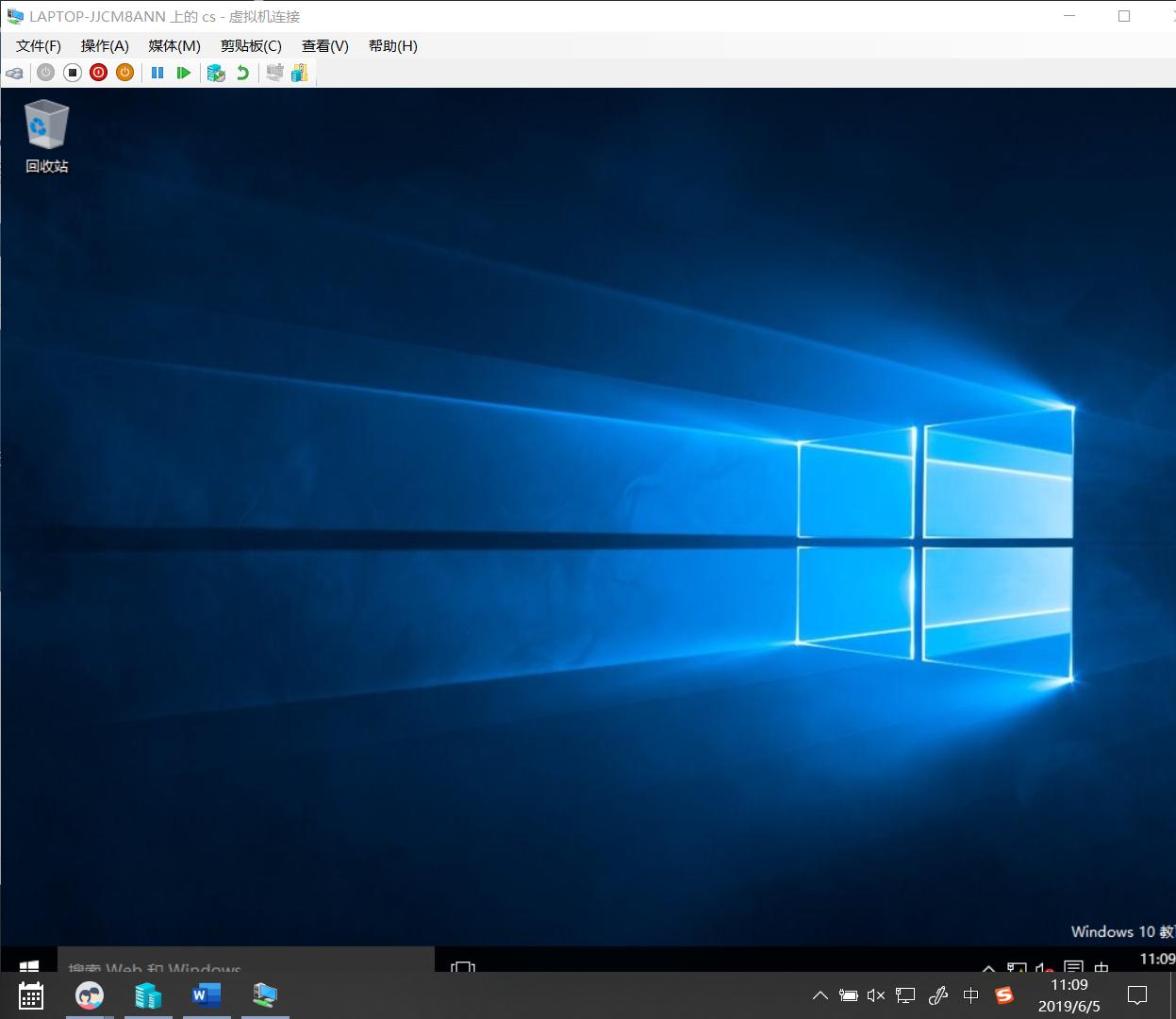Open the 剪贴板(C) menu

tap(251, 45)
